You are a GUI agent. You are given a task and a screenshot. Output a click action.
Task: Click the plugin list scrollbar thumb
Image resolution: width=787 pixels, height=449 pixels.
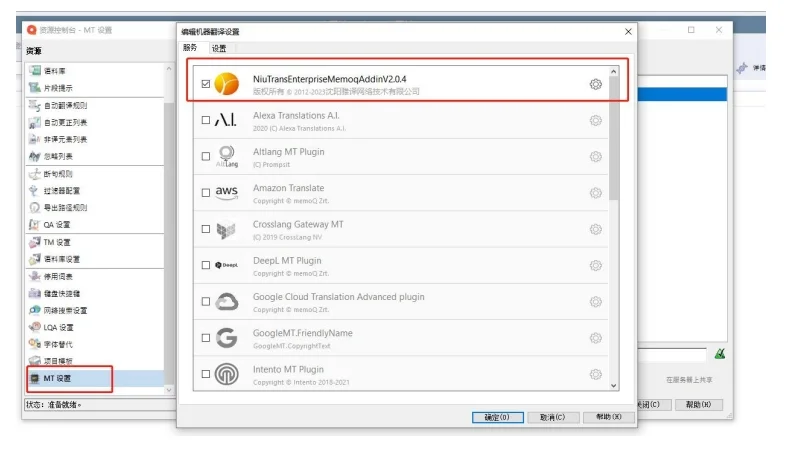pos(613,138)
